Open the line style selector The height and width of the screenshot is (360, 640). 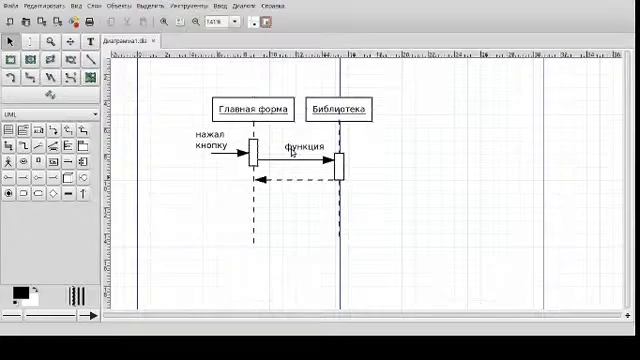tap(51, 316)
